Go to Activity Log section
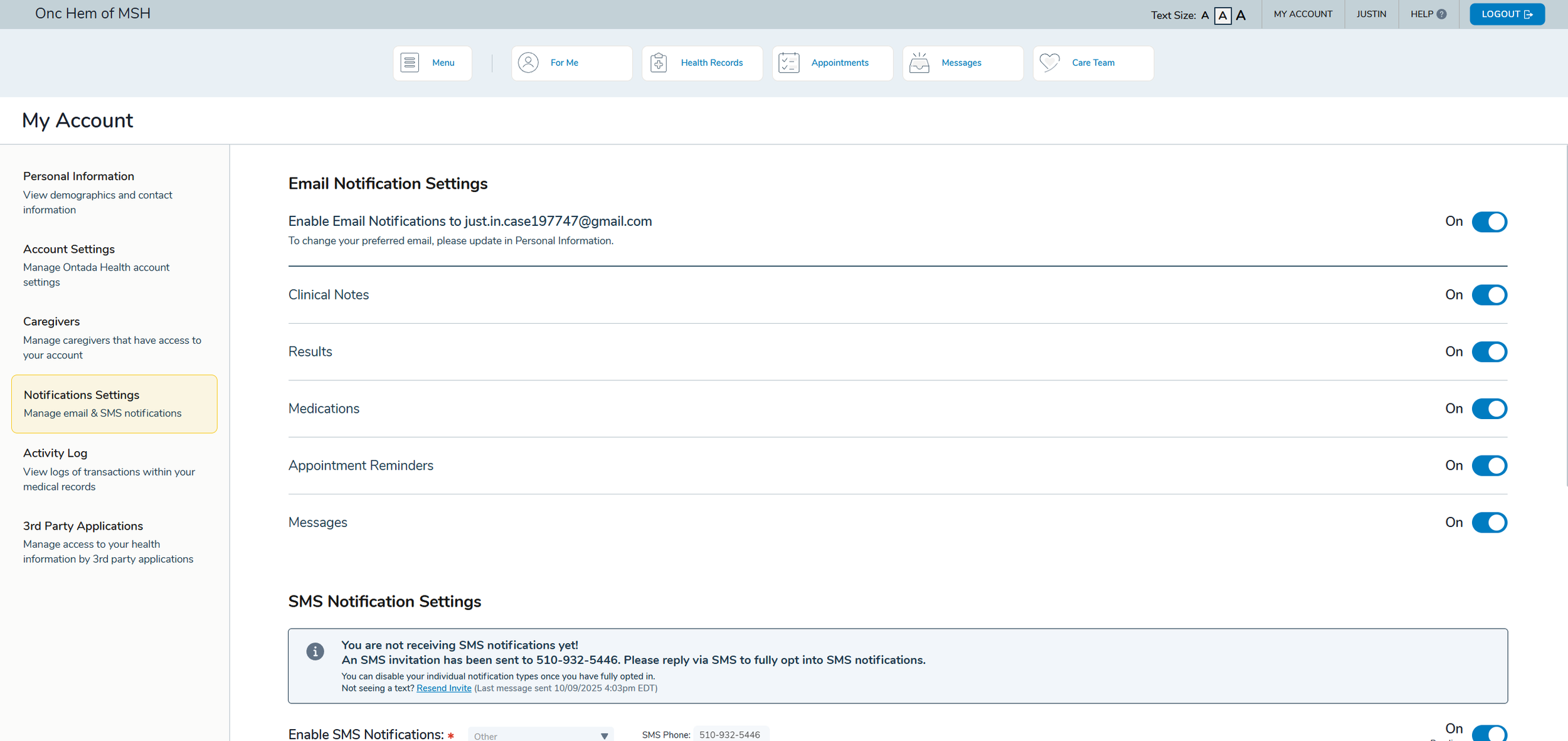1568x741 pixels. tap(55, 453)
